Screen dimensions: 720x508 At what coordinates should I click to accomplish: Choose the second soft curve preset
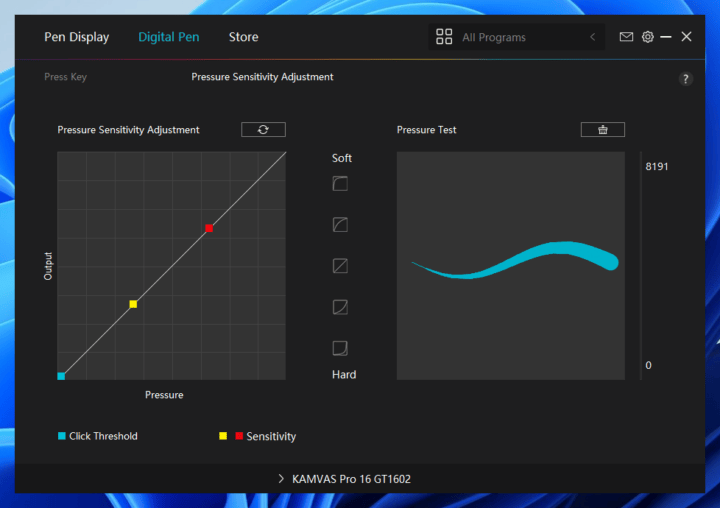click(x=340, y=225)
